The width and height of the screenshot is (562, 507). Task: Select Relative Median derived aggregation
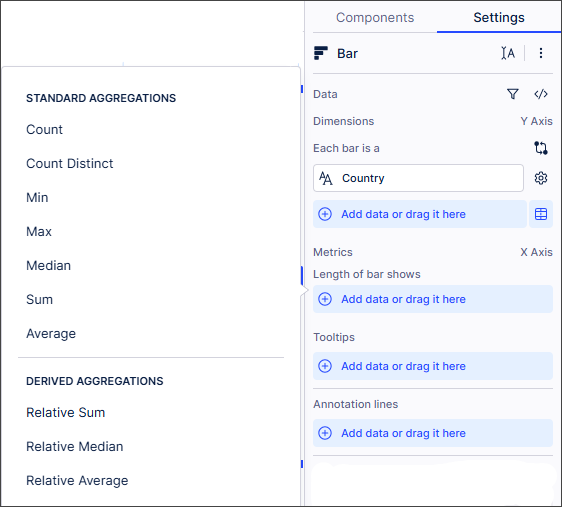coord(75,446)
